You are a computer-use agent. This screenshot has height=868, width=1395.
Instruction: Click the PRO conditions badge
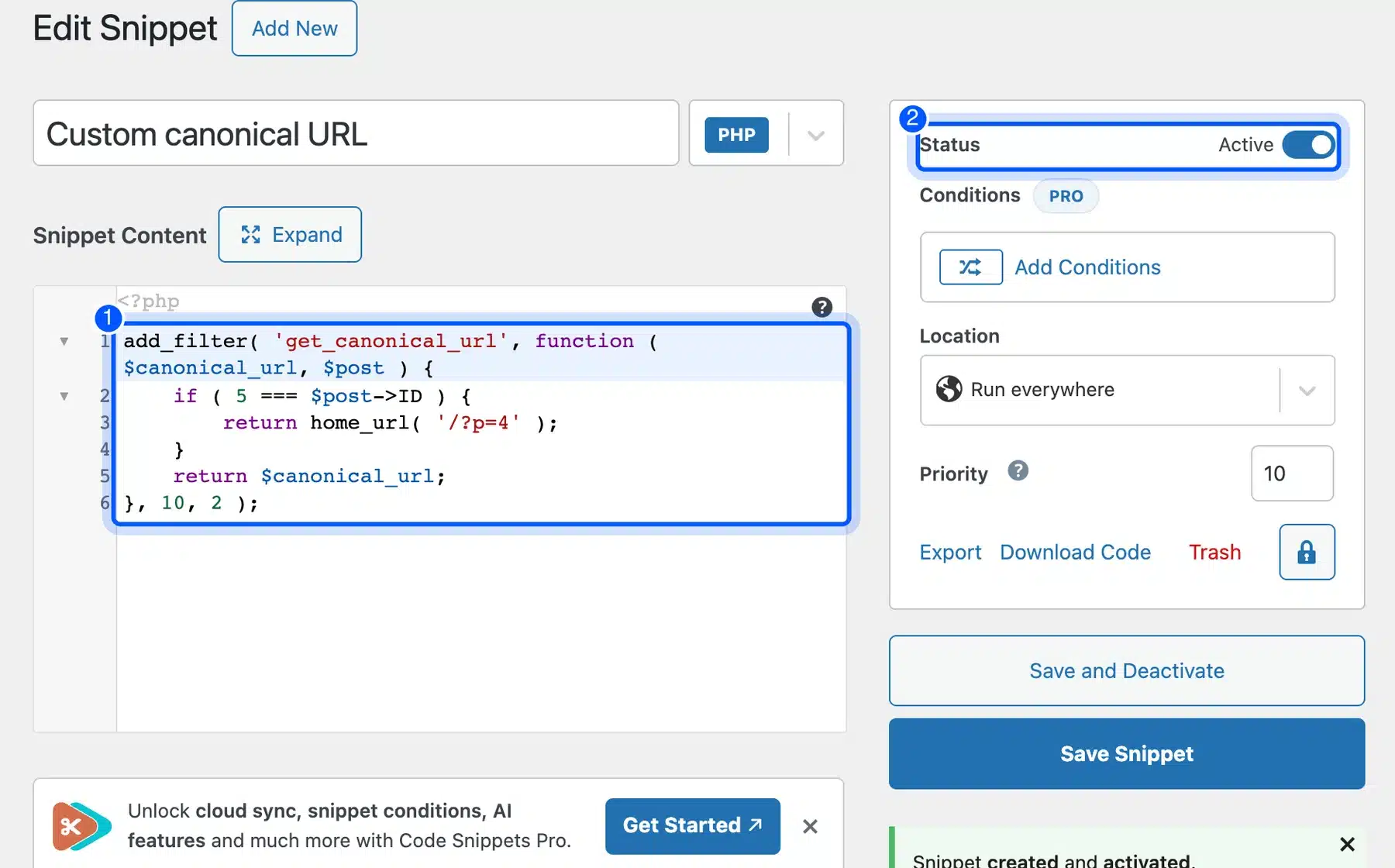(1066, 196)
